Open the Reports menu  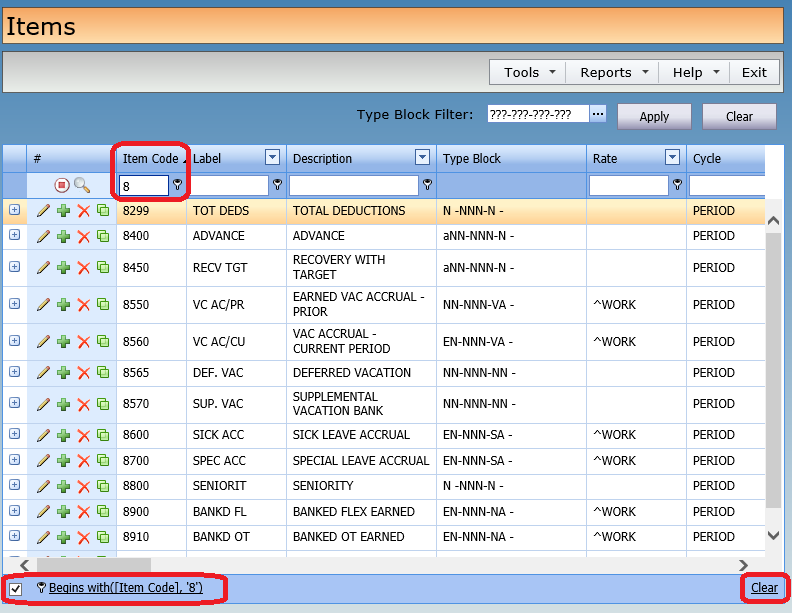(612, 72)
